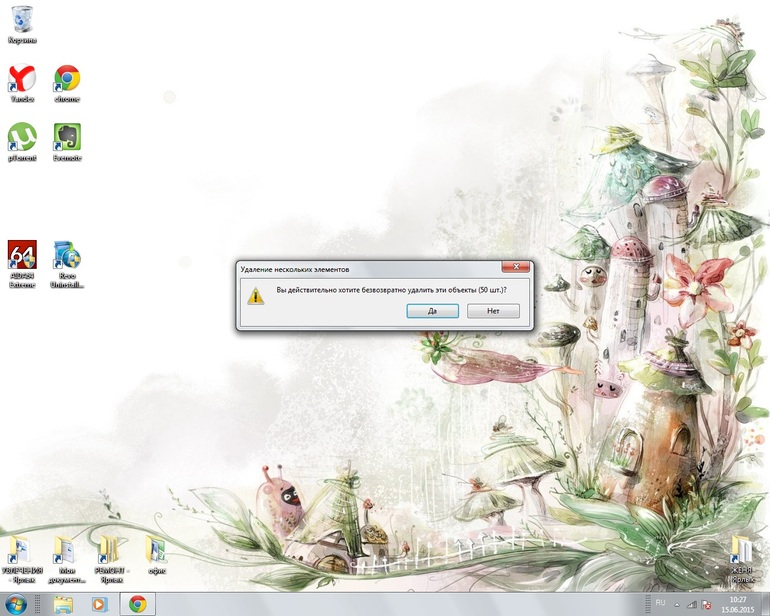Screen dimensions: 770x616
Task: Select the офис folder on desktop
Action: click(x=157, y=555)
